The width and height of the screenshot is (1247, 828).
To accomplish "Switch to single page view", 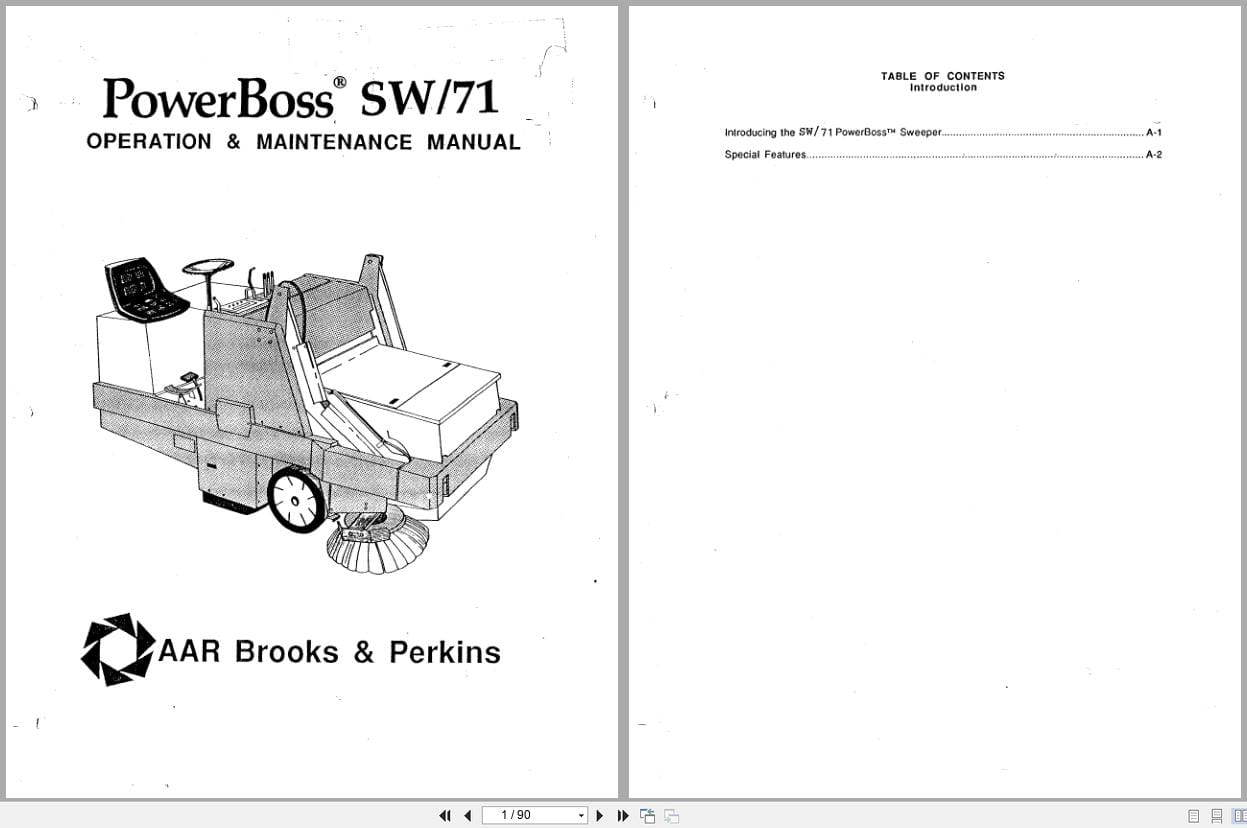I will pyautogui.click(x=1193, y=815).
